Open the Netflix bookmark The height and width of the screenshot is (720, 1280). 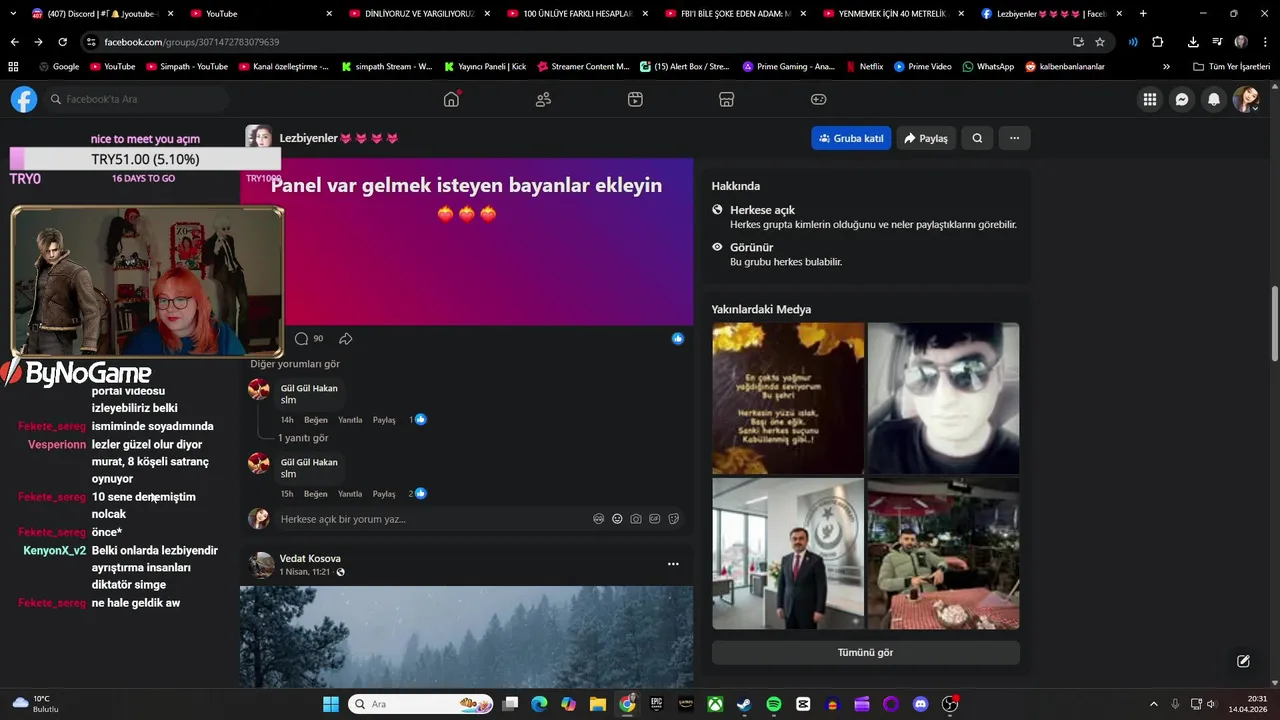point(865,66)
